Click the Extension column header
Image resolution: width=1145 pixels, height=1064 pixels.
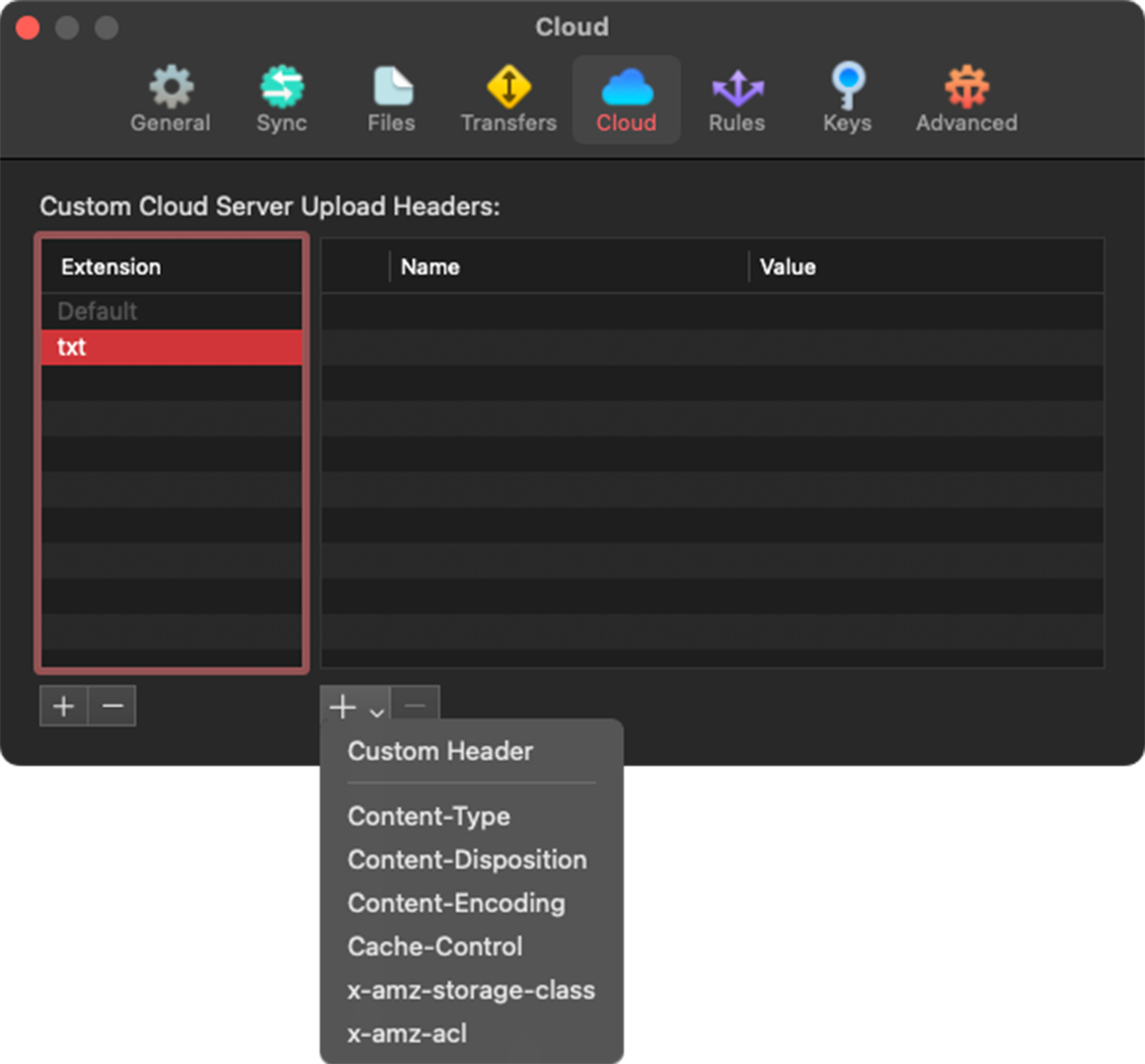click(x=172, y=266)
